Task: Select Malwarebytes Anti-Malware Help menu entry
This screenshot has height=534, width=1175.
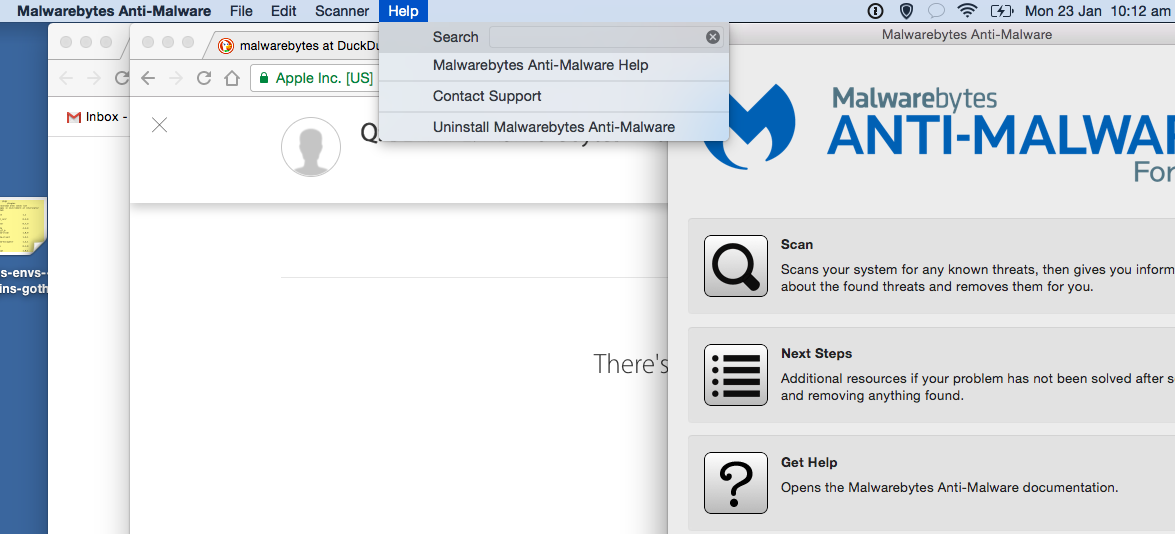Action: pyautogui.click(x=554, y=65)
